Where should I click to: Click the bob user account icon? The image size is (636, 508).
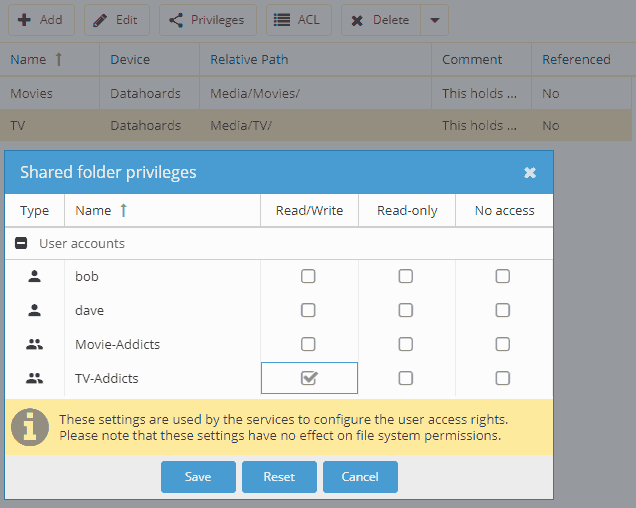click(34, 276)
